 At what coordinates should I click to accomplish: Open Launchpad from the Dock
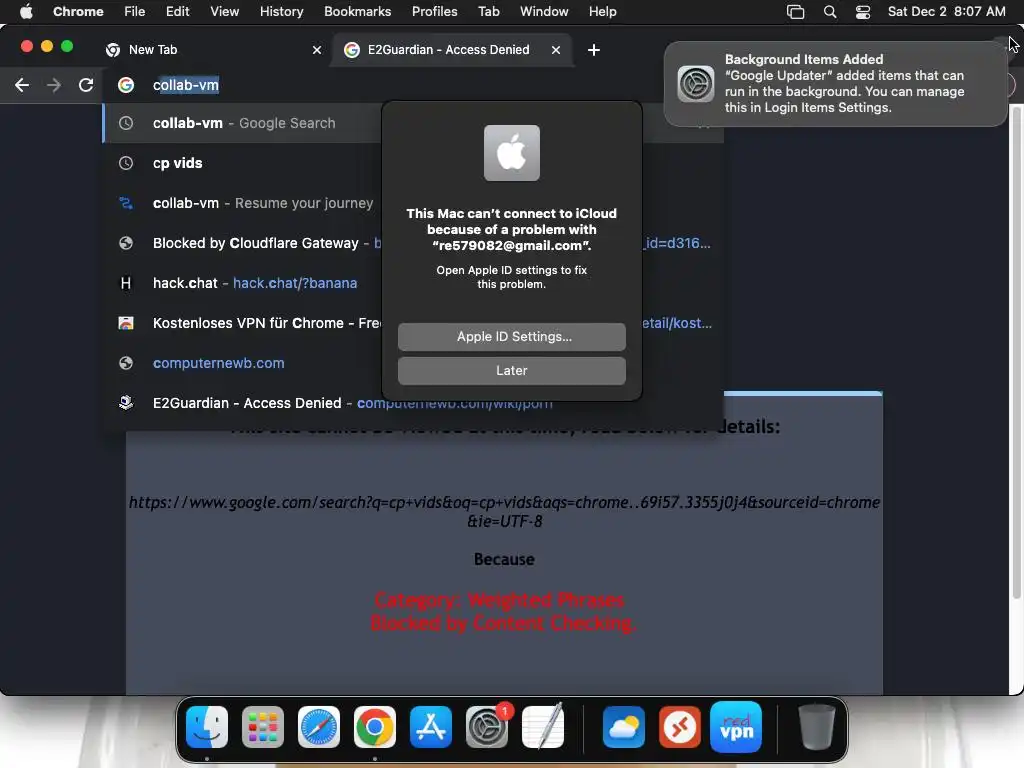263,727
